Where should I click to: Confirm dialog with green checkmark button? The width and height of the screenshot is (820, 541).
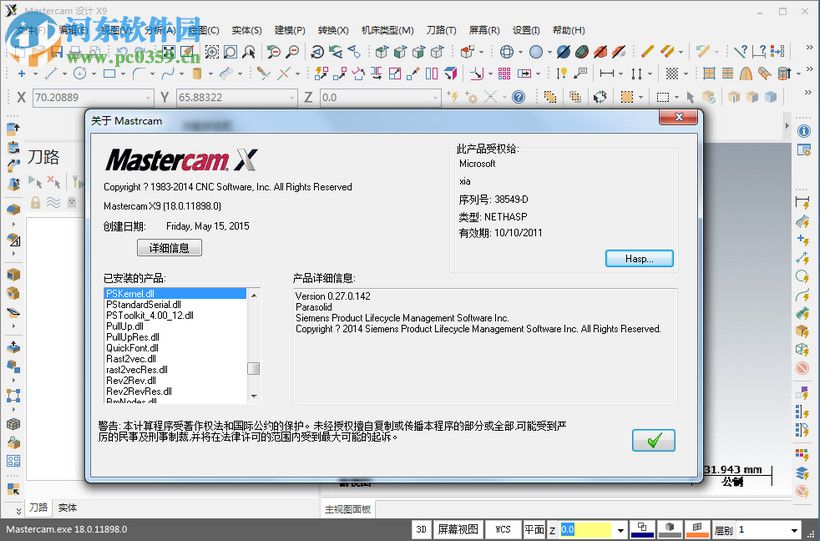(x=653, y=440)
